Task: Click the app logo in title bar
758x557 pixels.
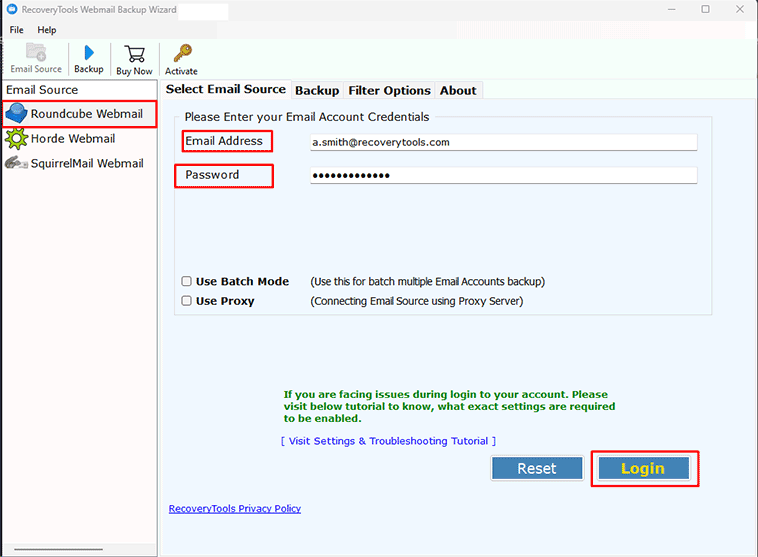Action: 12,9
